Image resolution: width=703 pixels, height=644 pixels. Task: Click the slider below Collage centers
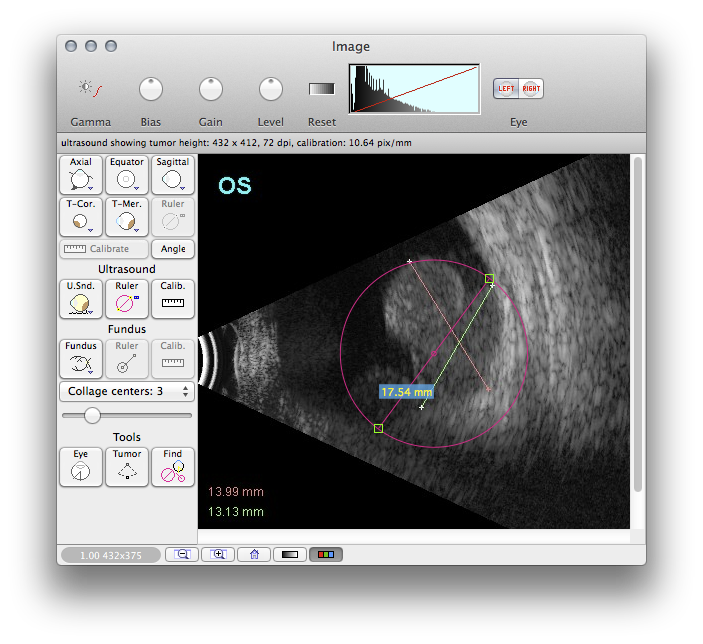(92, 415)
